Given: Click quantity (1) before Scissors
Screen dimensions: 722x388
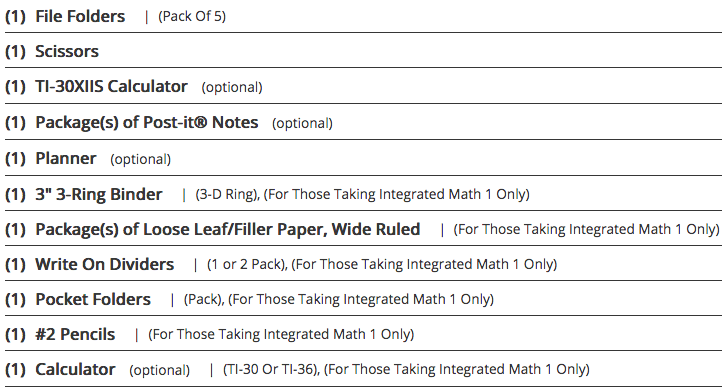Looking at the screenshot, I should coord(15,52).
